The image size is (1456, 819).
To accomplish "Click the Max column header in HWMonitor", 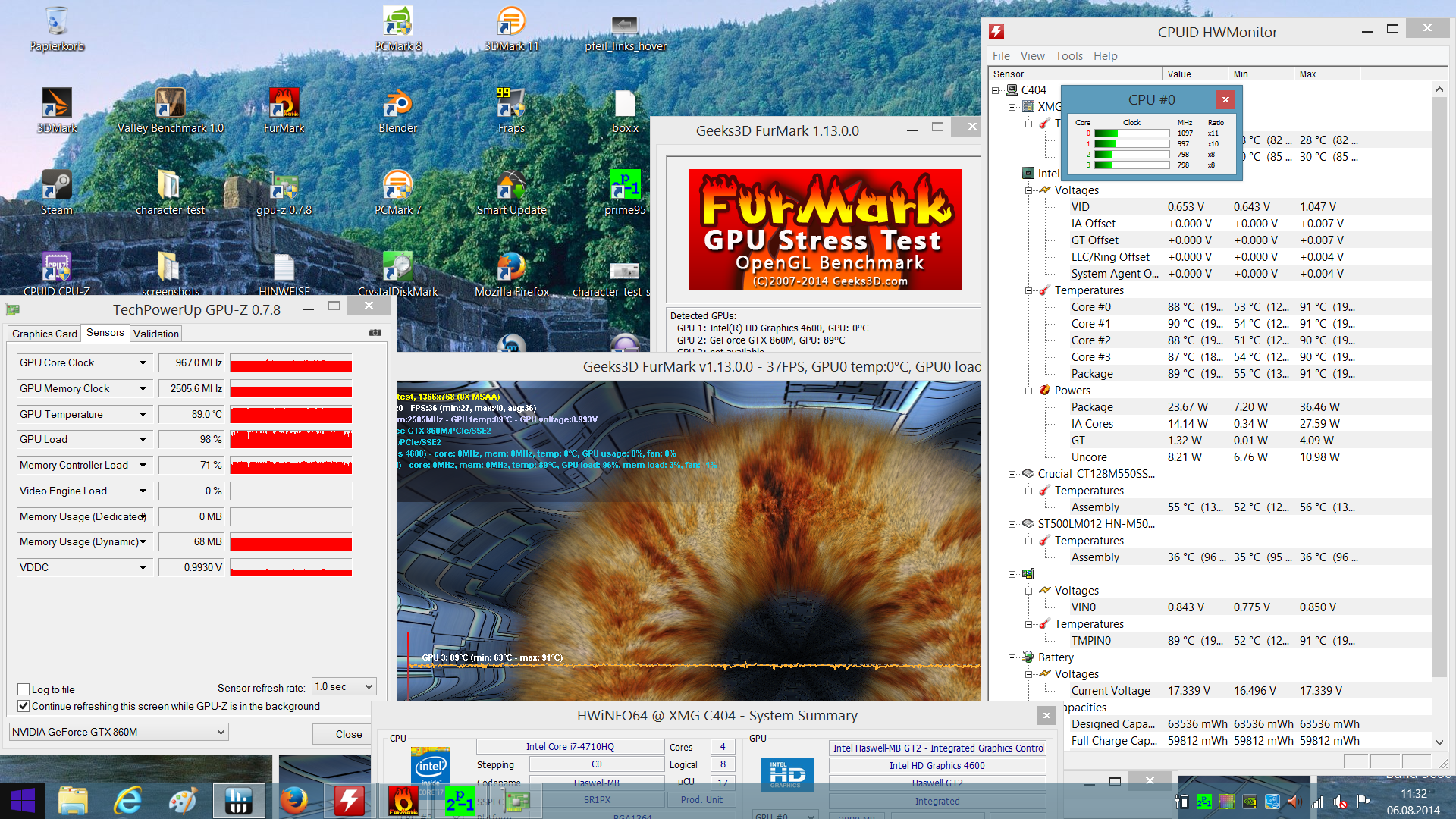I will 1326,74.
